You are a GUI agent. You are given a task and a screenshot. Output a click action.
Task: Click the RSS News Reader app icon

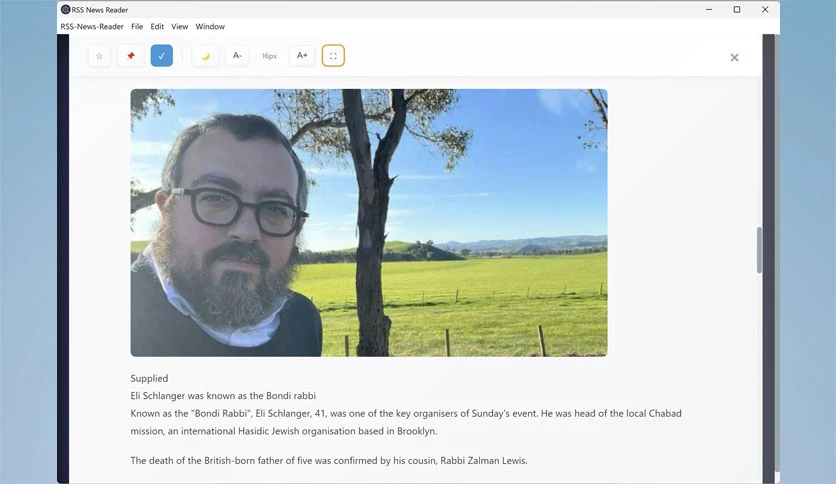(x=66, y=10)
